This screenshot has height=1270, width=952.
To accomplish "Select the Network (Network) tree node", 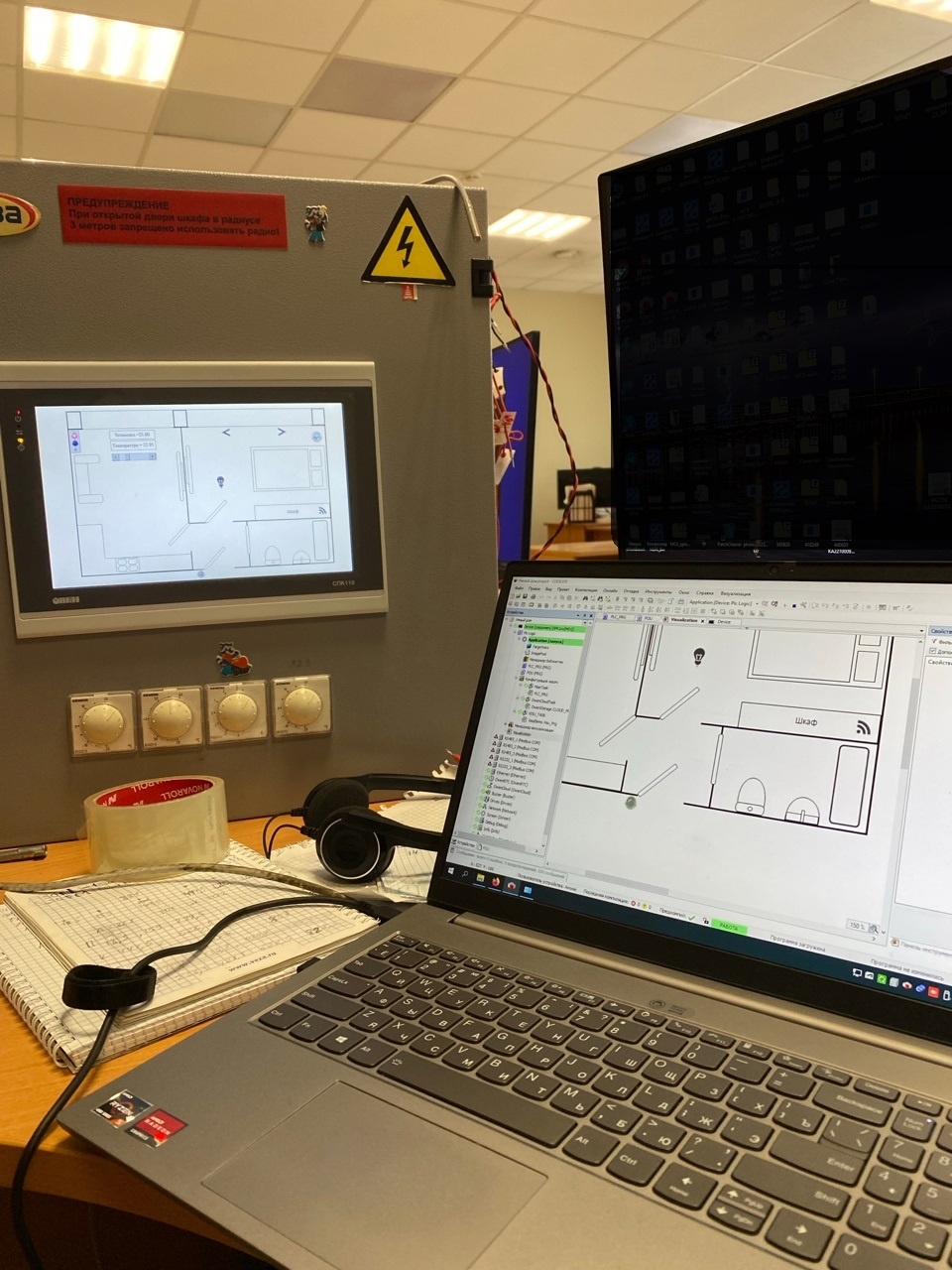I will [x=501, y=810].
